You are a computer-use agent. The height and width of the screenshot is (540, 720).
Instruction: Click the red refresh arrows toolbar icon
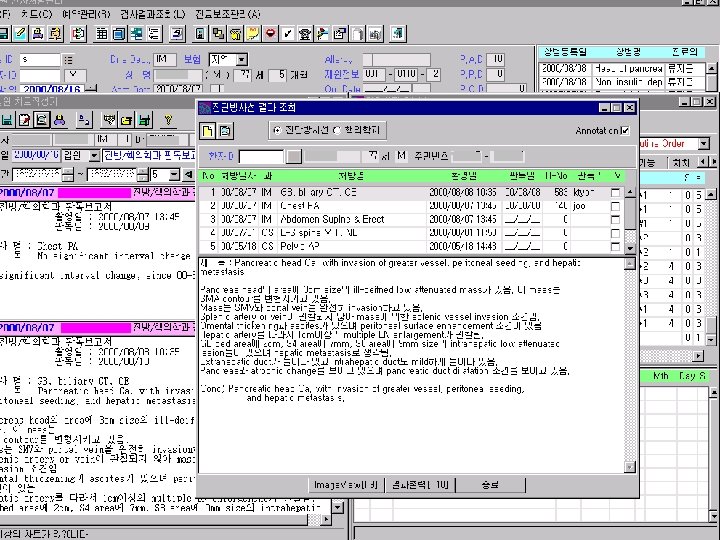tap(79, 34)
